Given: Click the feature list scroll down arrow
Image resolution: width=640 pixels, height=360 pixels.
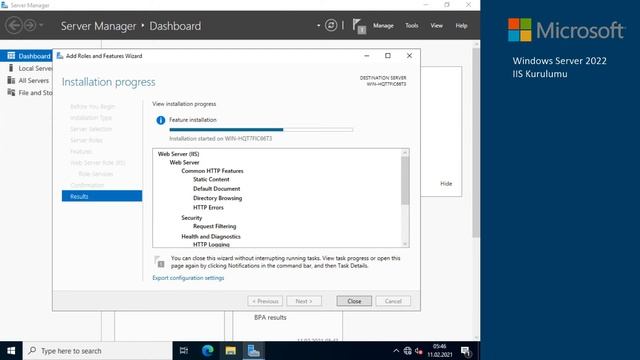Looking at the screenshot, I should point(405,244).
